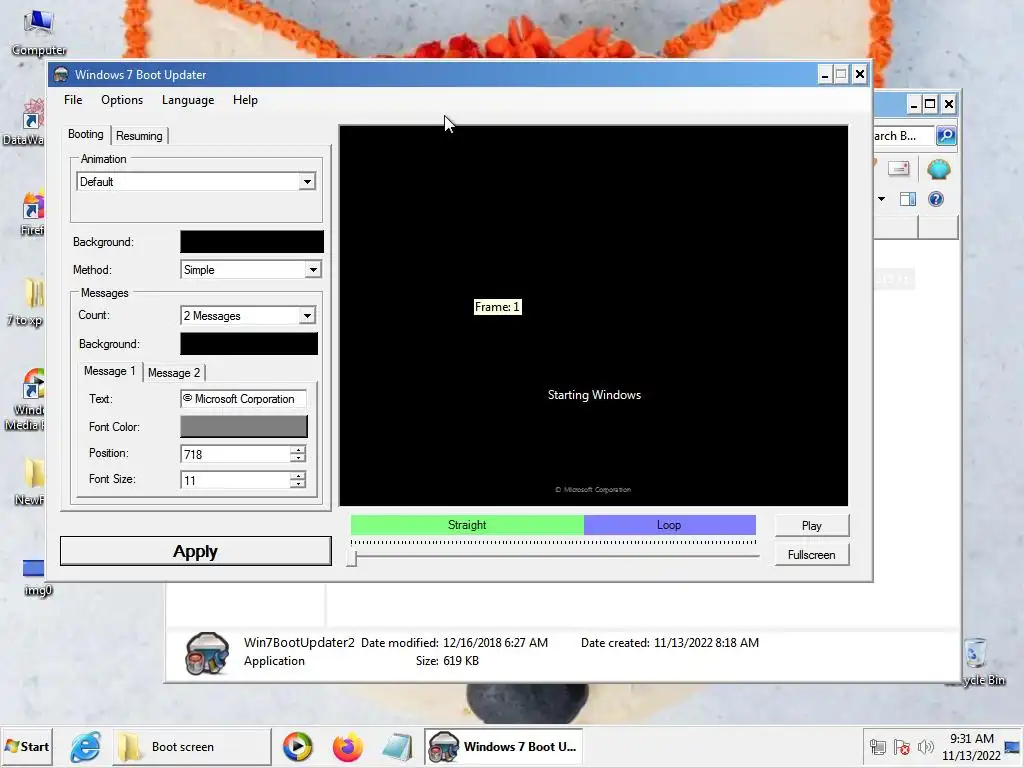Image resolution: width=1024 pixels, height=768 pixels.
Task: Open the Computer desktop icon
Action: click(39, 33)
